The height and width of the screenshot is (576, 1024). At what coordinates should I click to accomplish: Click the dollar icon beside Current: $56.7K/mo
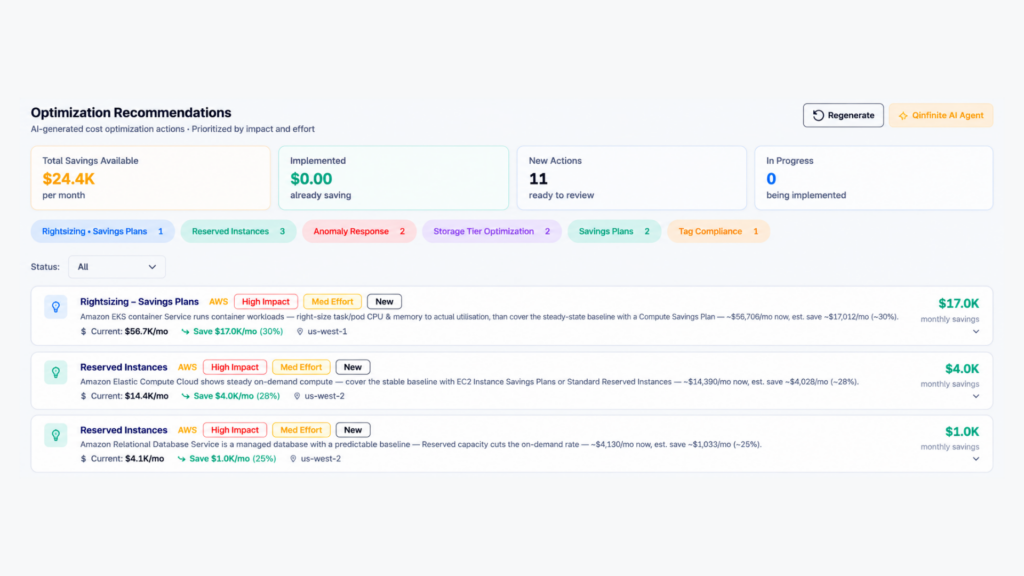pos(84,332)
